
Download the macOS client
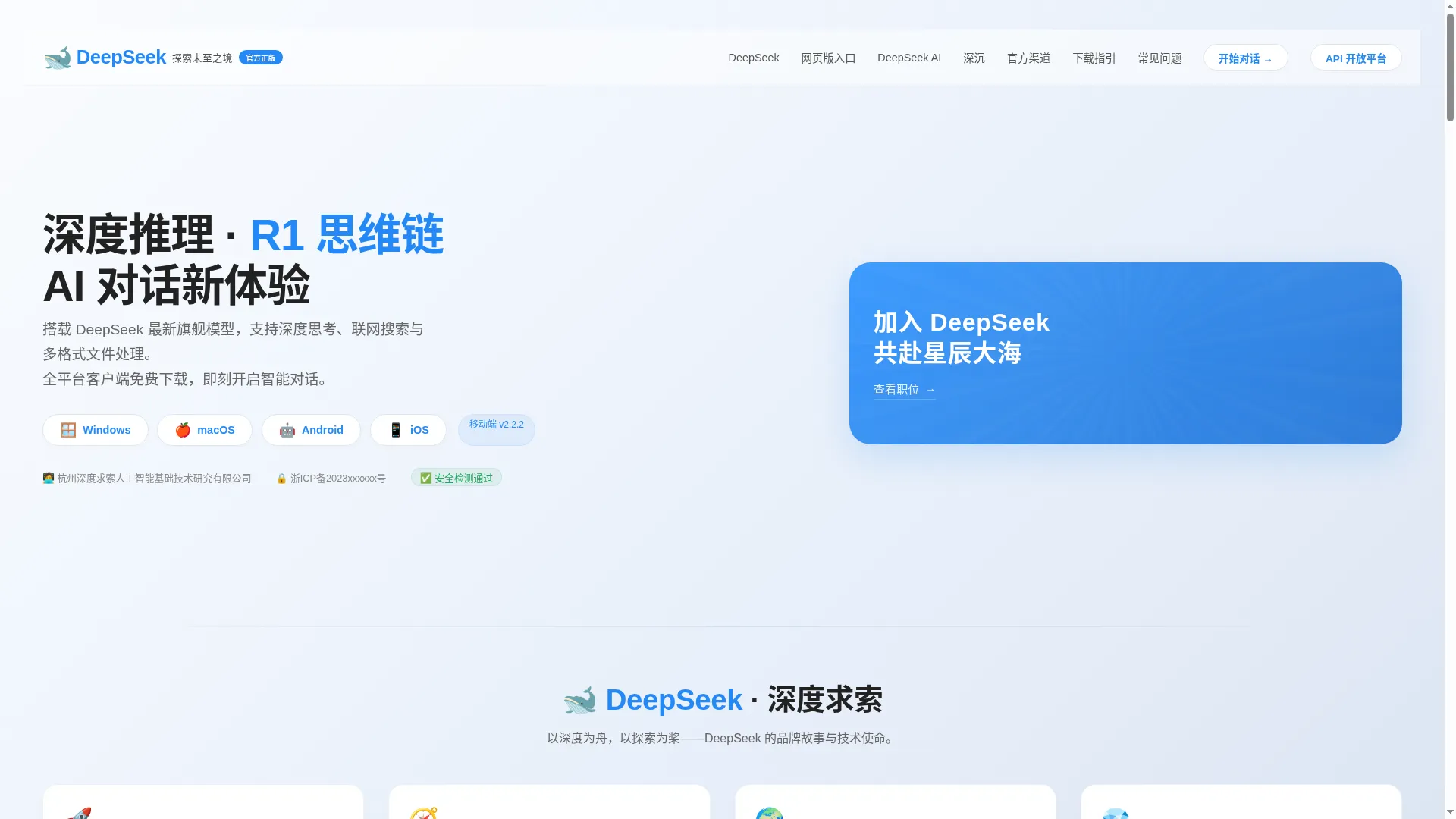coord(205,430)
